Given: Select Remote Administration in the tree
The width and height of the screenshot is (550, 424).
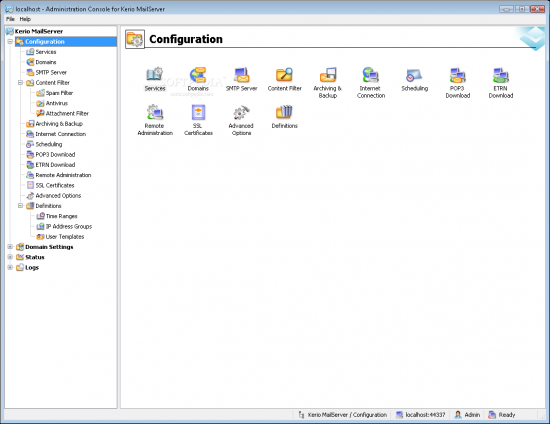Looking at the screenshot, I should (63, 175).
